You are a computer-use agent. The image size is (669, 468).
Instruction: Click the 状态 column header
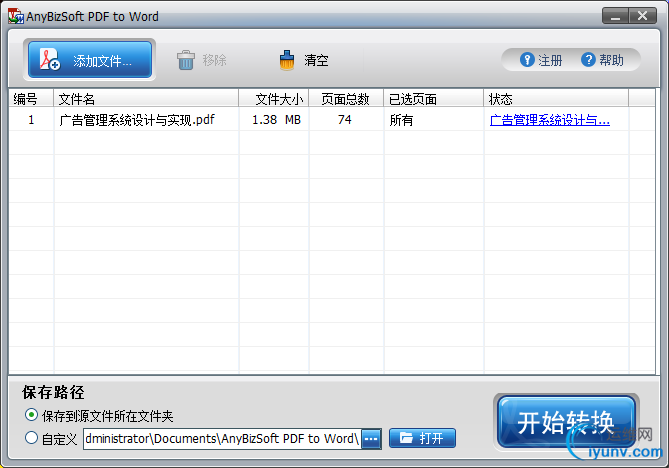click(556, 99)
